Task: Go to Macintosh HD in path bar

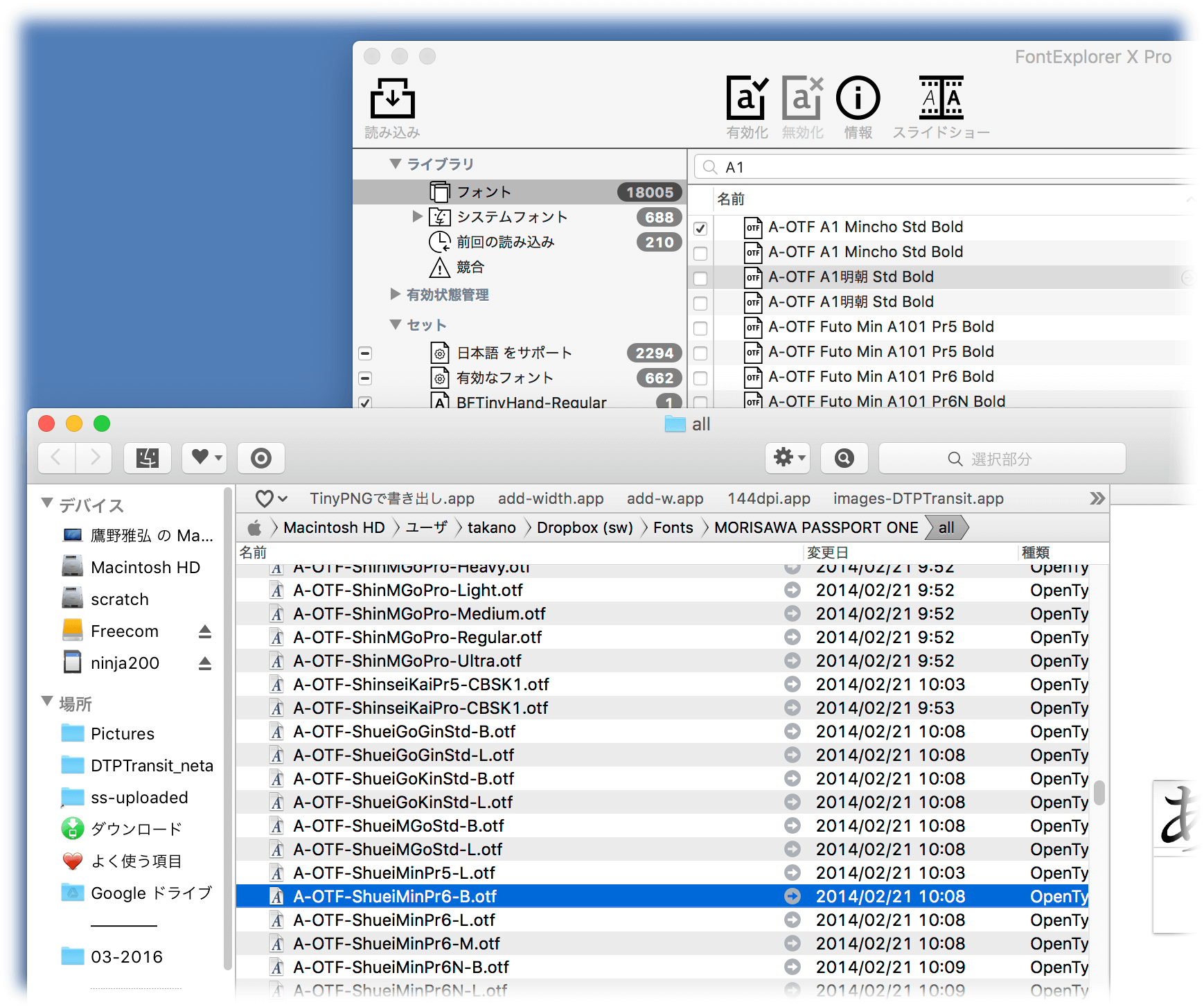Action: (334, 528)
